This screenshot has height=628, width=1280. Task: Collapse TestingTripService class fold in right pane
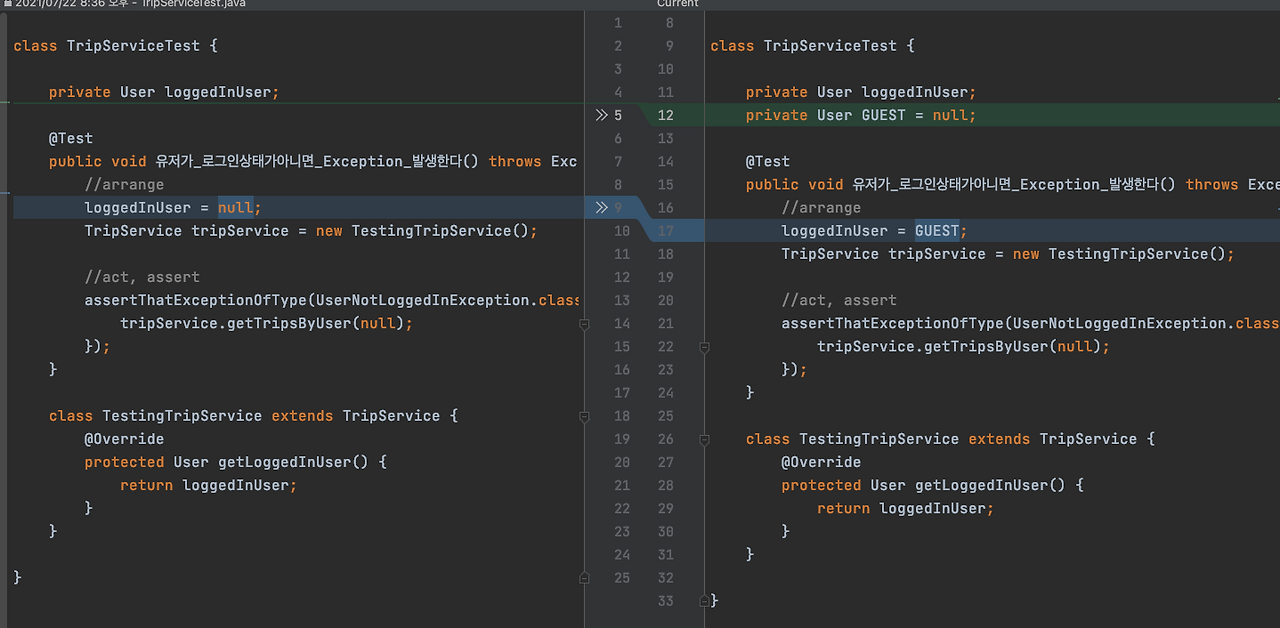click(704, 439)
